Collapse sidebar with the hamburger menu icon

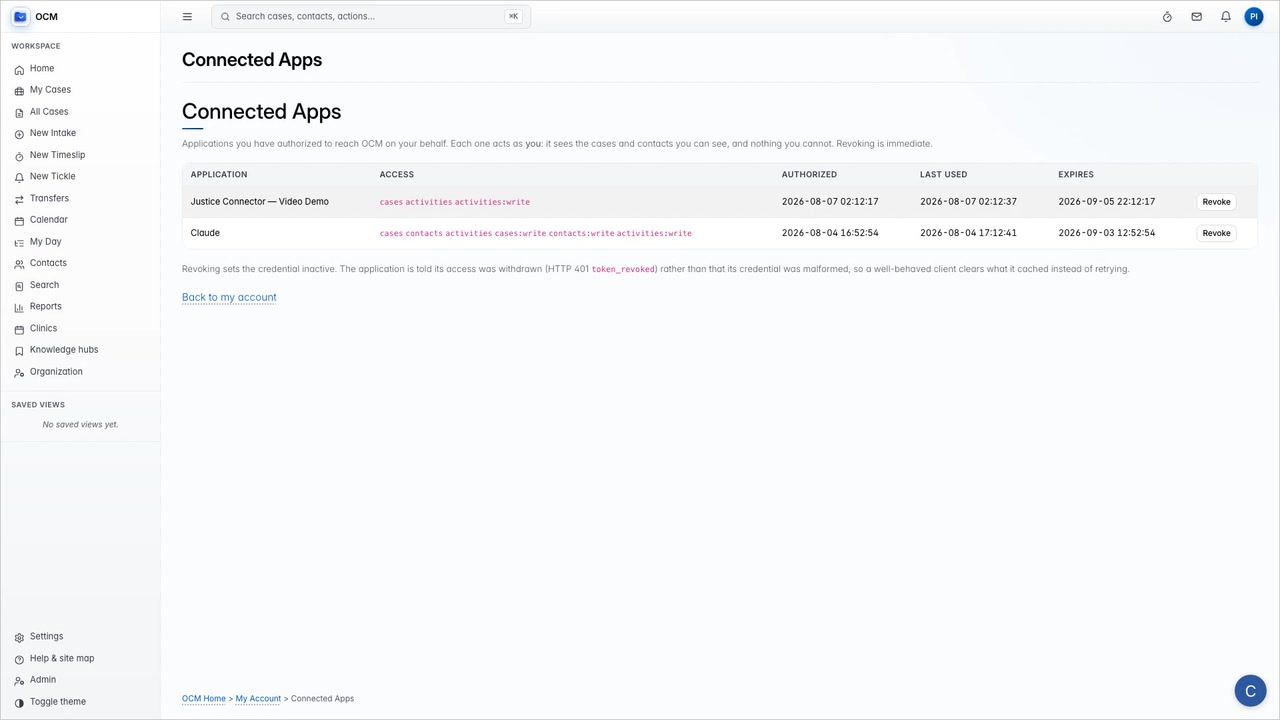(x=187, y=16)
